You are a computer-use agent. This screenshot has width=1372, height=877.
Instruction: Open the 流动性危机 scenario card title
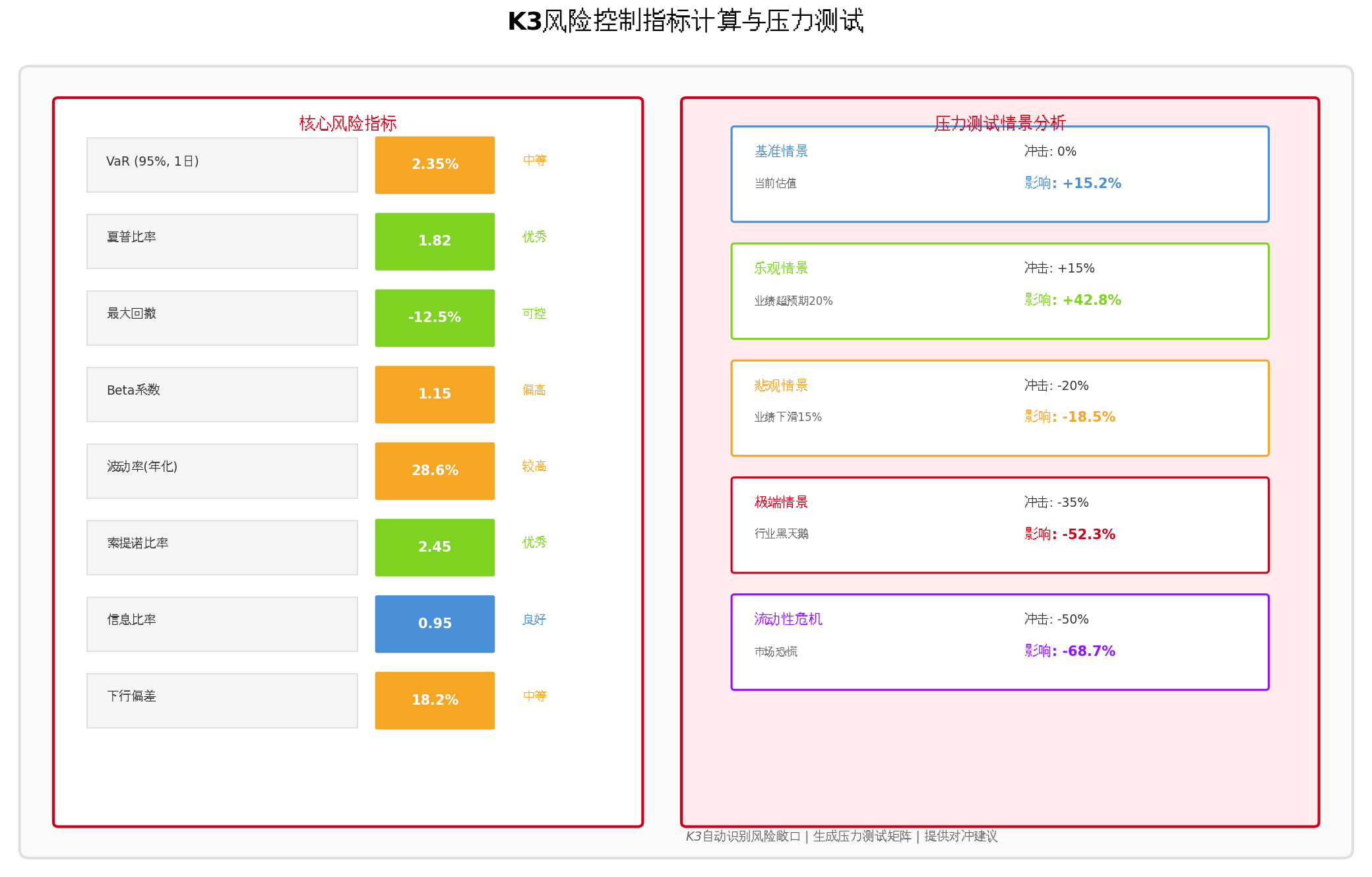(x=788, y=619)
